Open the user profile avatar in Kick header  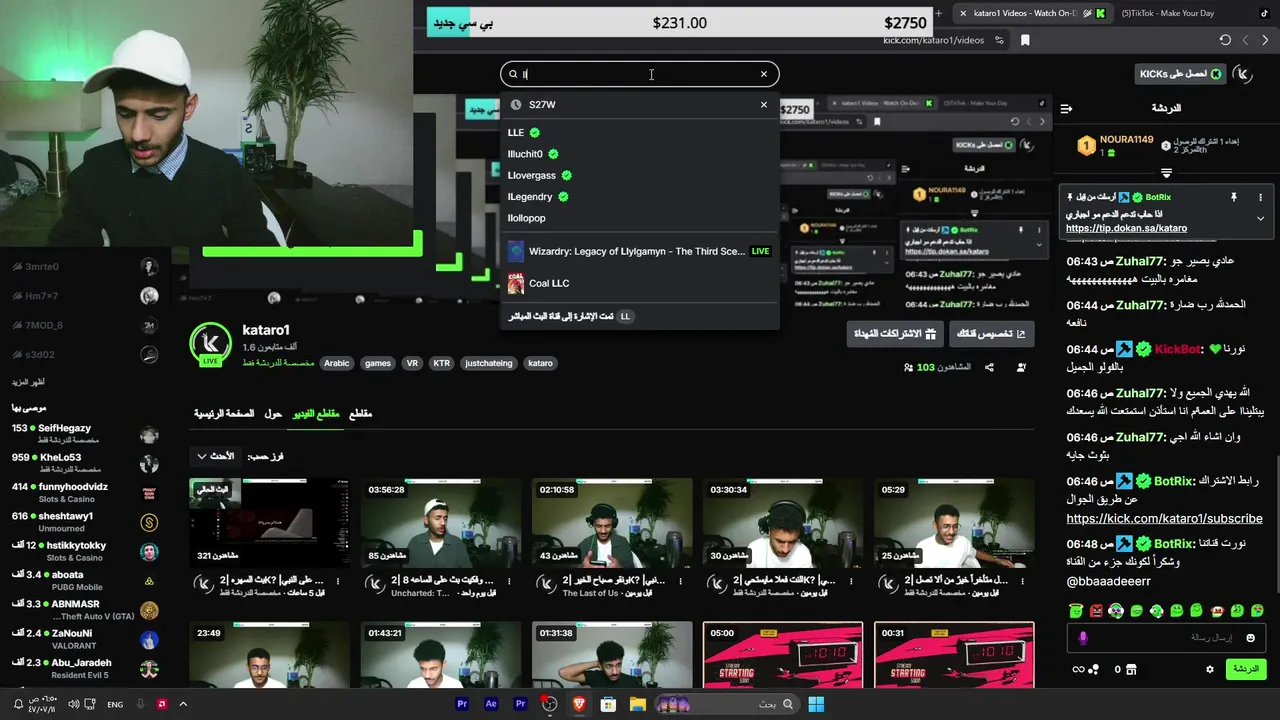[x=1243, y=74]
